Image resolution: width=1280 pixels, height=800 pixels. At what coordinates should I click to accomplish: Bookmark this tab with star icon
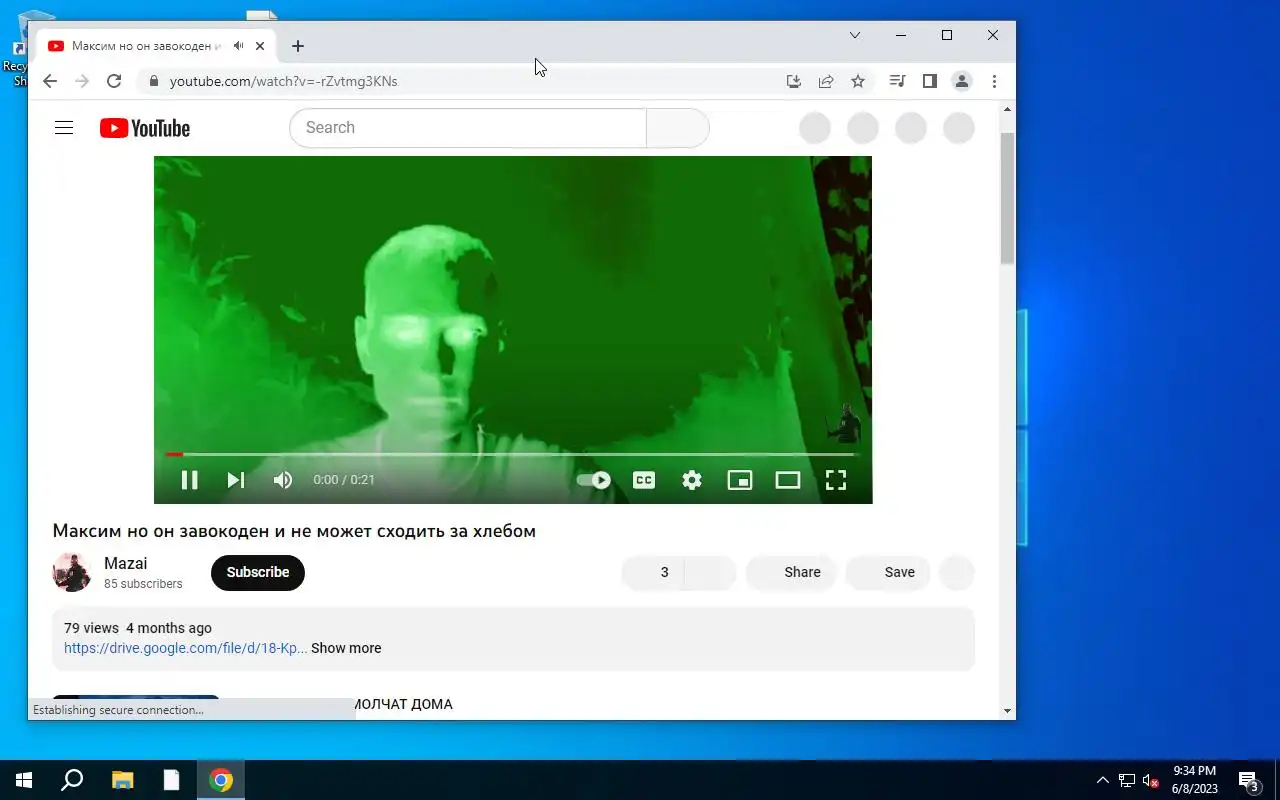coord(858,81)
